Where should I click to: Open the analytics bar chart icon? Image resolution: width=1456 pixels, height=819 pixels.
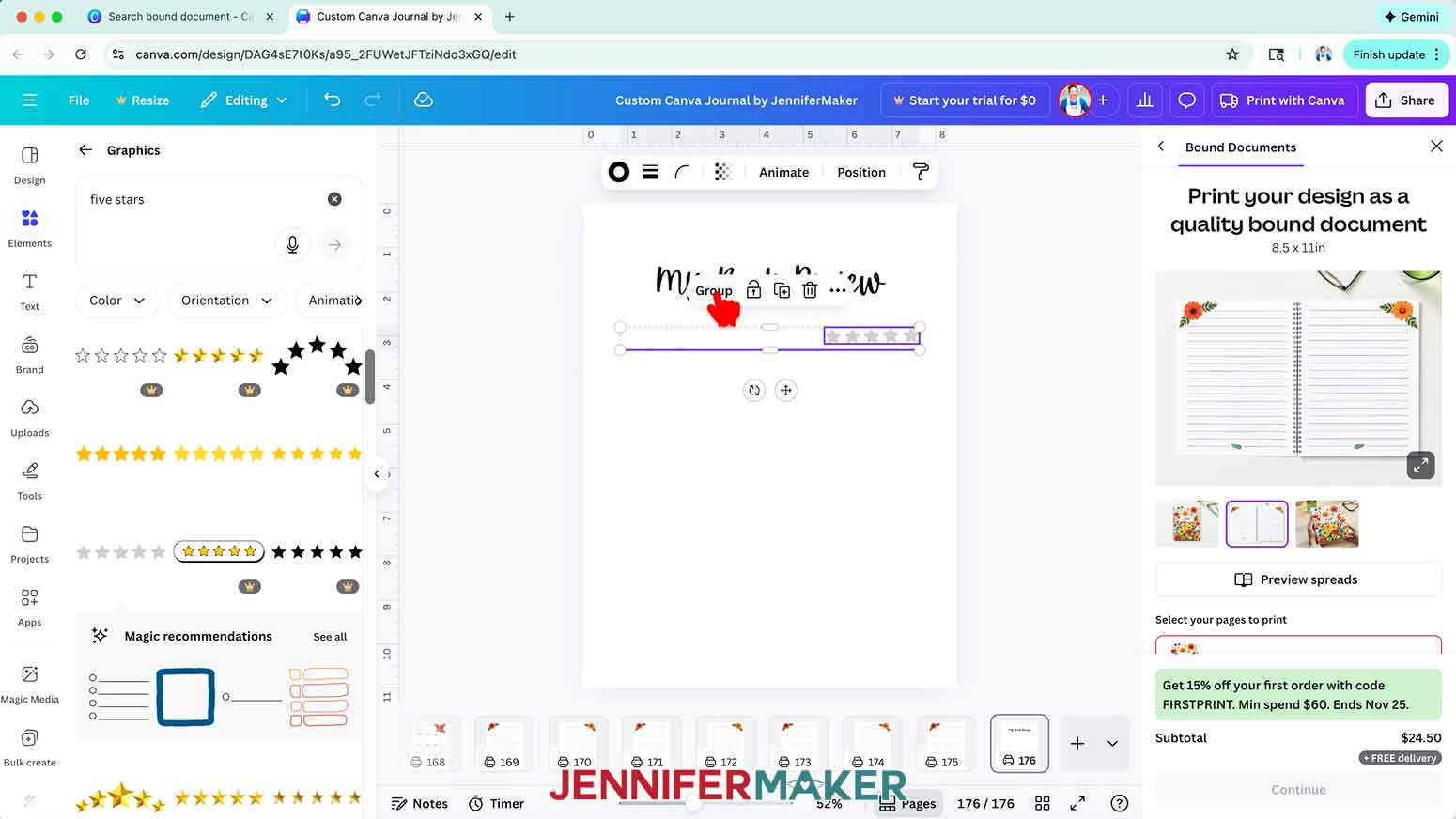pos(1144,100)
